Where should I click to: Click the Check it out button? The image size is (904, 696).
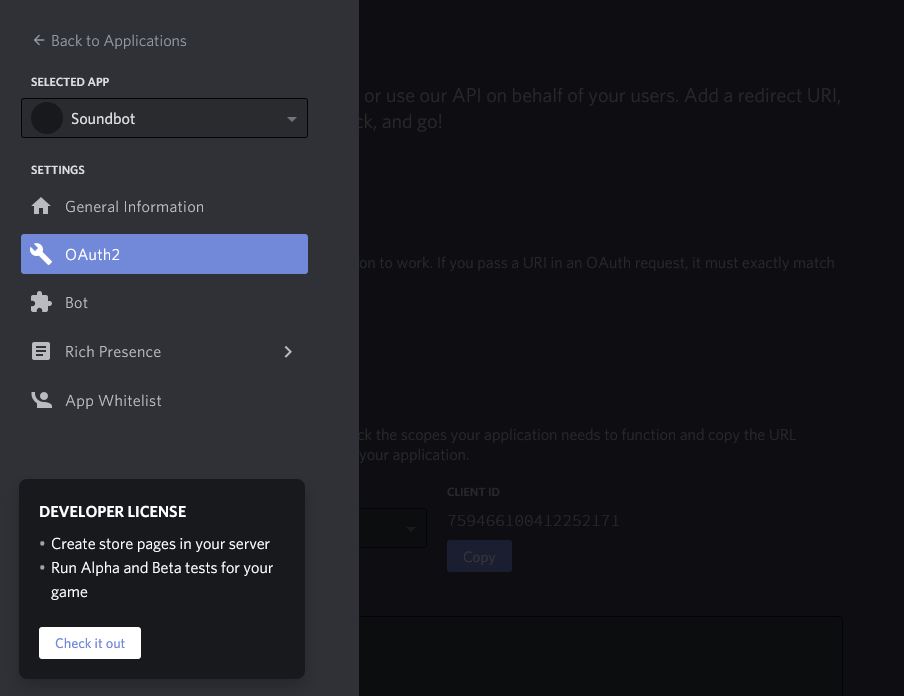pyautogui.click(x=90, y=643)
